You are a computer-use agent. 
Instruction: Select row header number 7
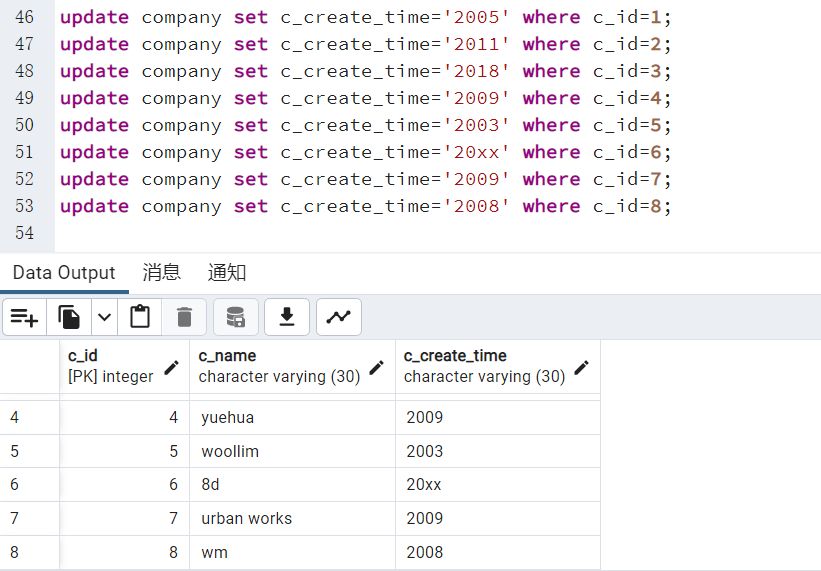pyautogui.click(x=29, y=519)
